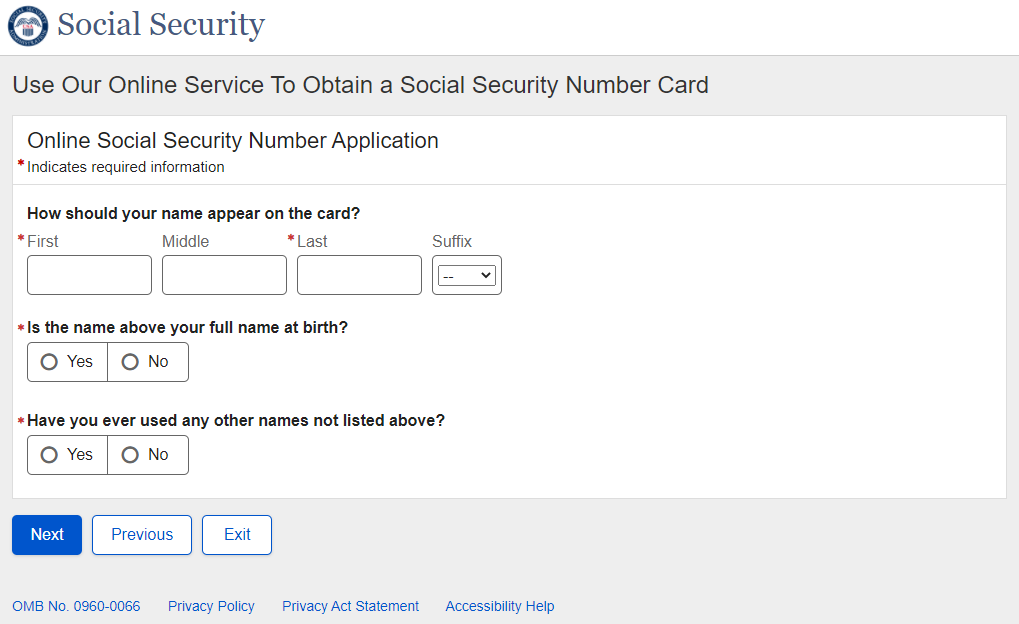
Task: Select Yes for used other names
Action: 67,455
